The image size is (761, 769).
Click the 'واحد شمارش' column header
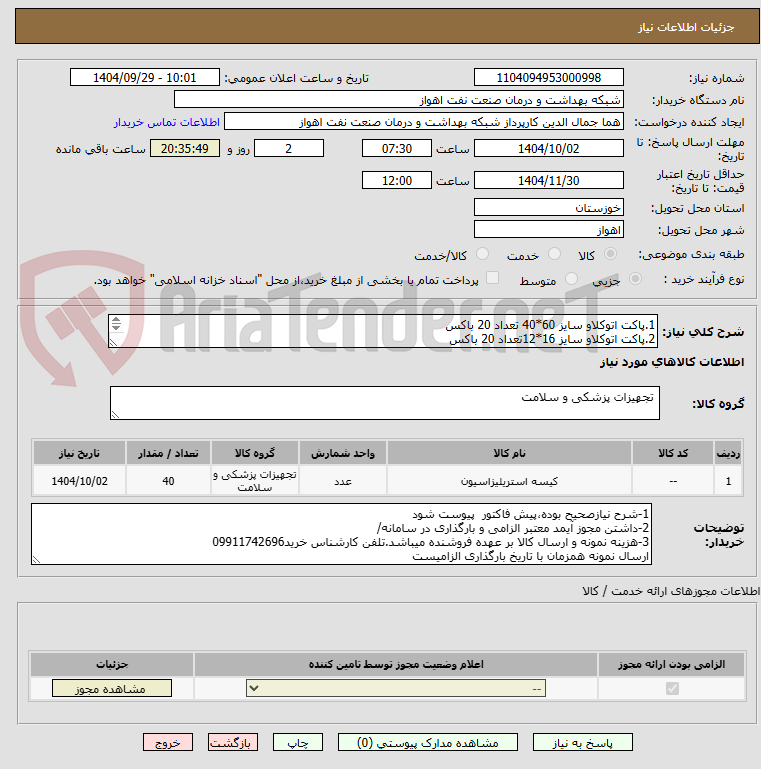343,453
